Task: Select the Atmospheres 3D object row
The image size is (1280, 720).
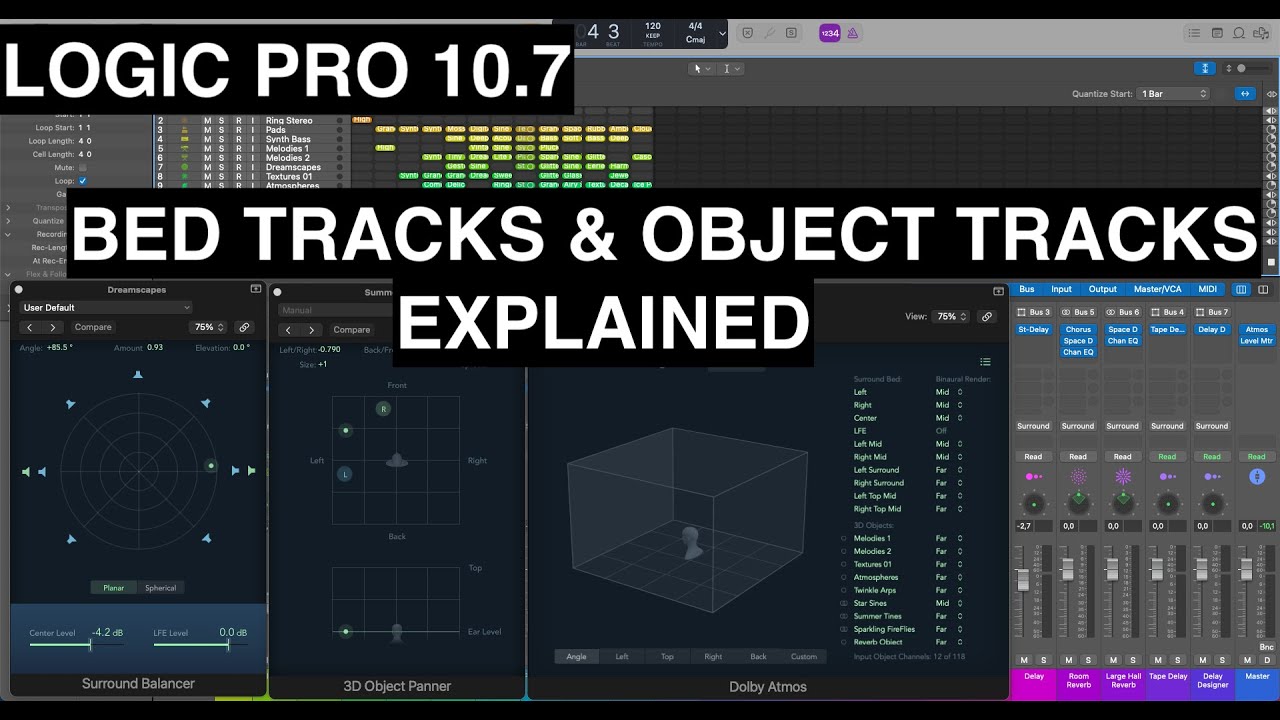Action: [876, 577]
